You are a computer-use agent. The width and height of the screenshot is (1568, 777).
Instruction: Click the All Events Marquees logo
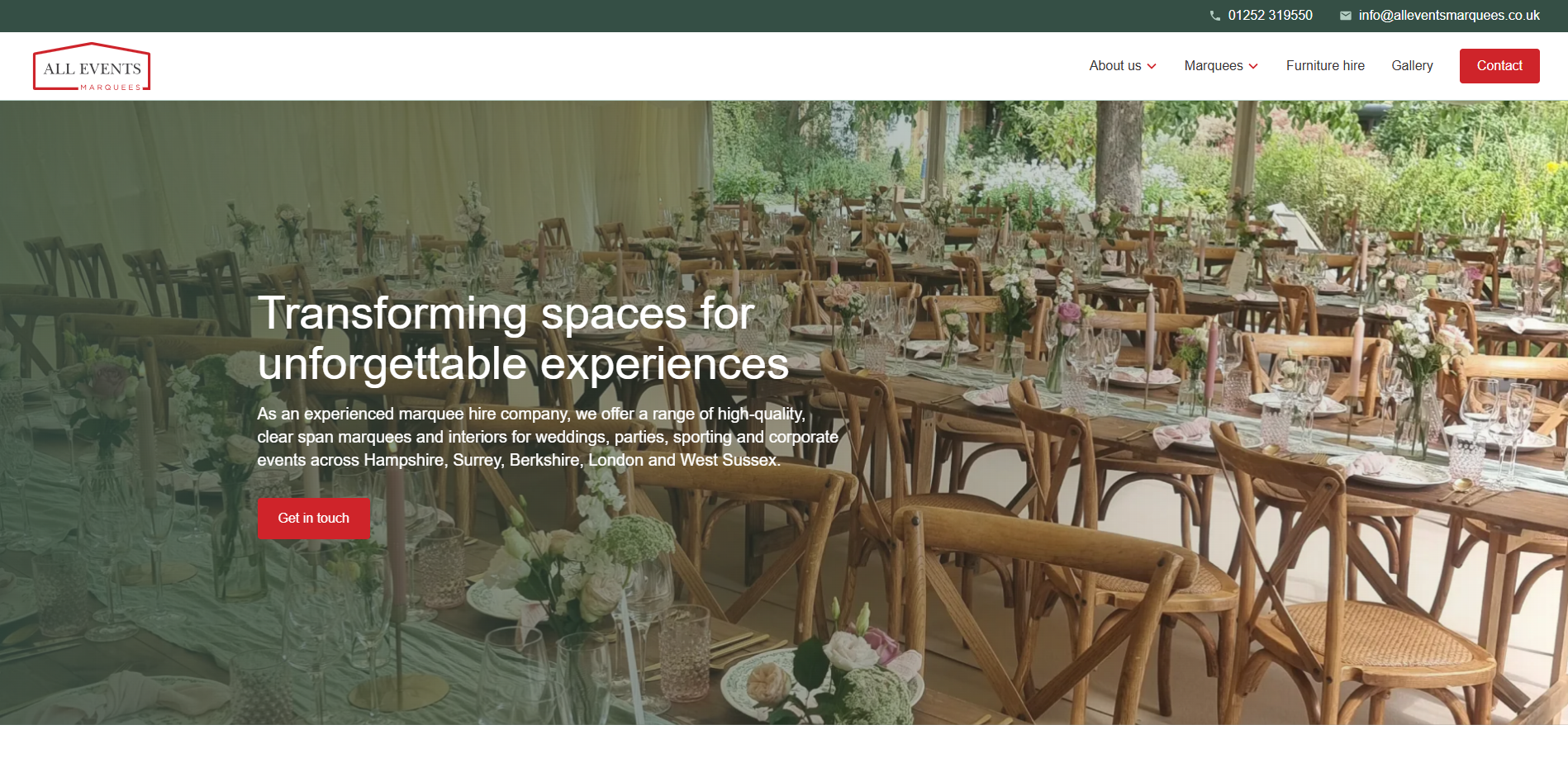tap(92, 66)
